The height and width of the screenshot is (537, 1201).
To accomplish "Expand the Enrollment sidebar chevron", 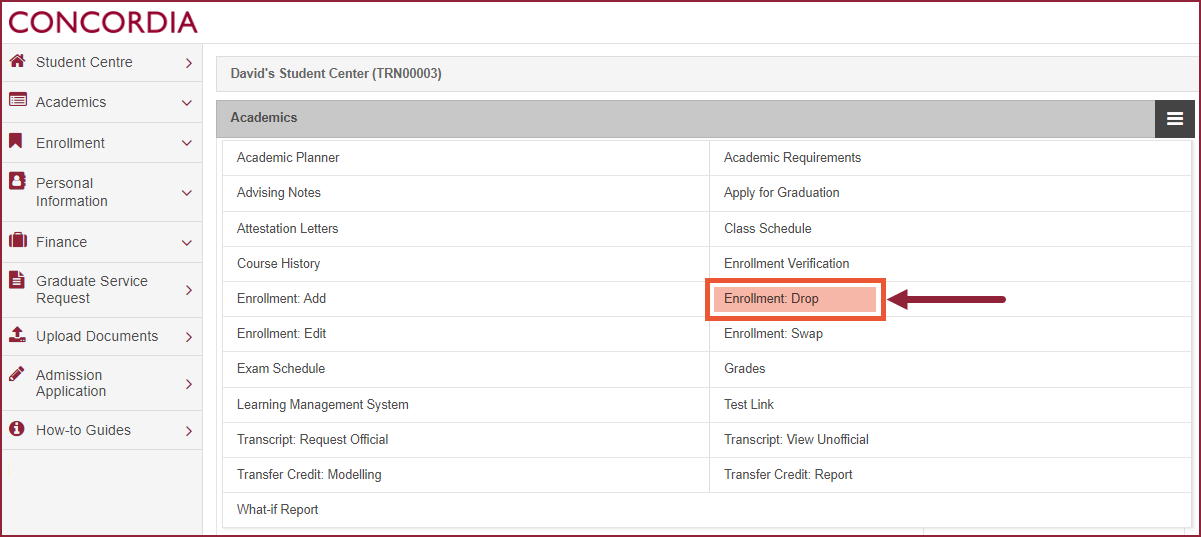I will tap(187, 143).
